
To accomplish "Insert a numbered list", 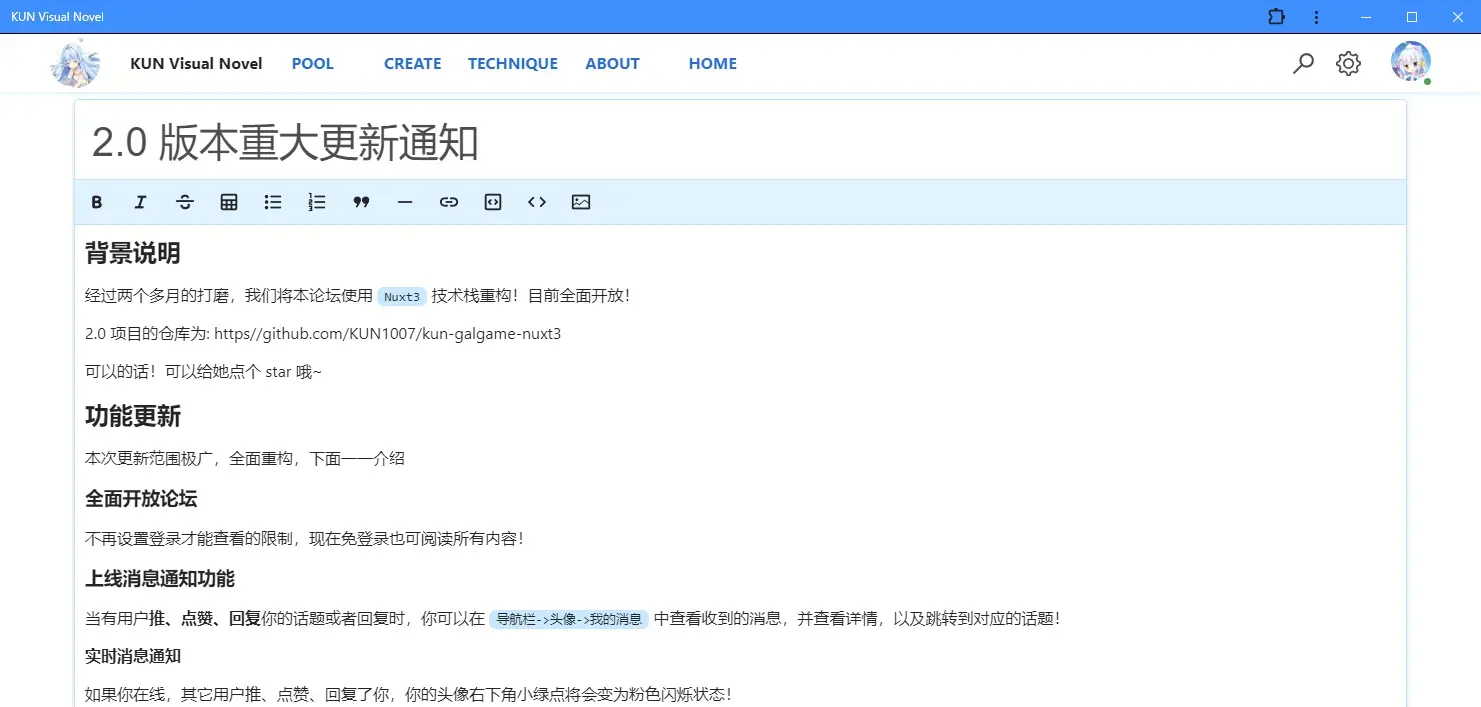I will pos(317,202).
